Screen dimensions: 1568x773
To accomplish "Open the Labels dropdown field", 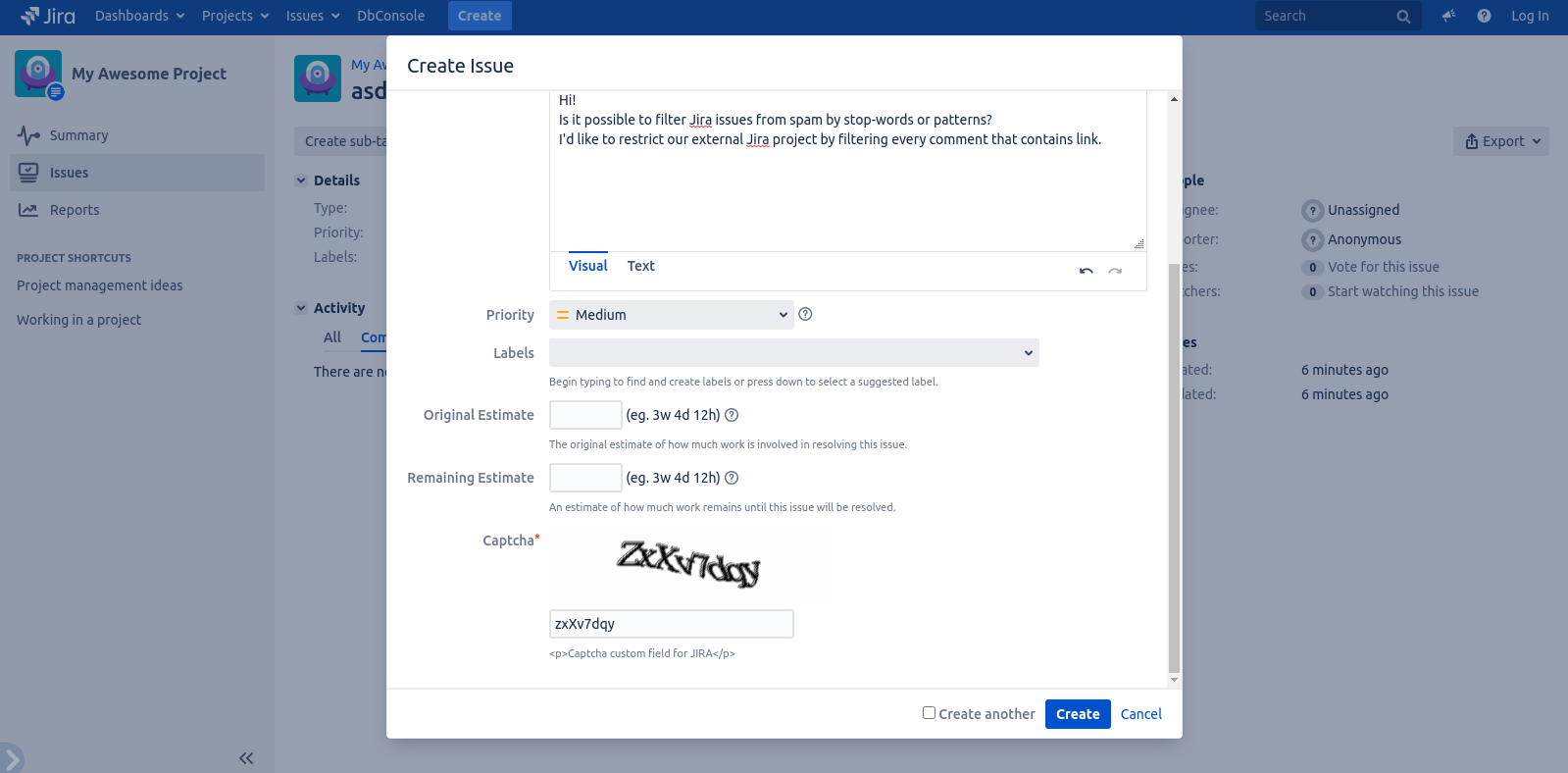I will point(794,352).
